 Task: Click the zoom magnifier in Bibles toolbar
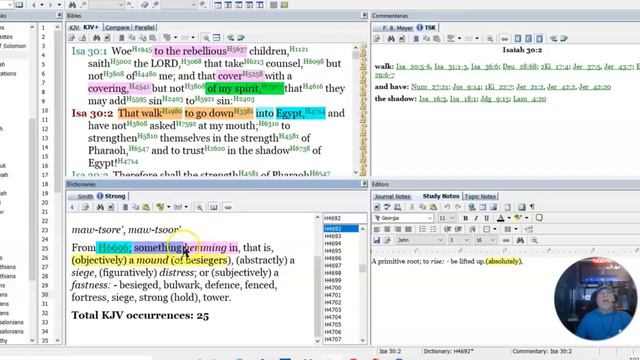click(206, 38)
